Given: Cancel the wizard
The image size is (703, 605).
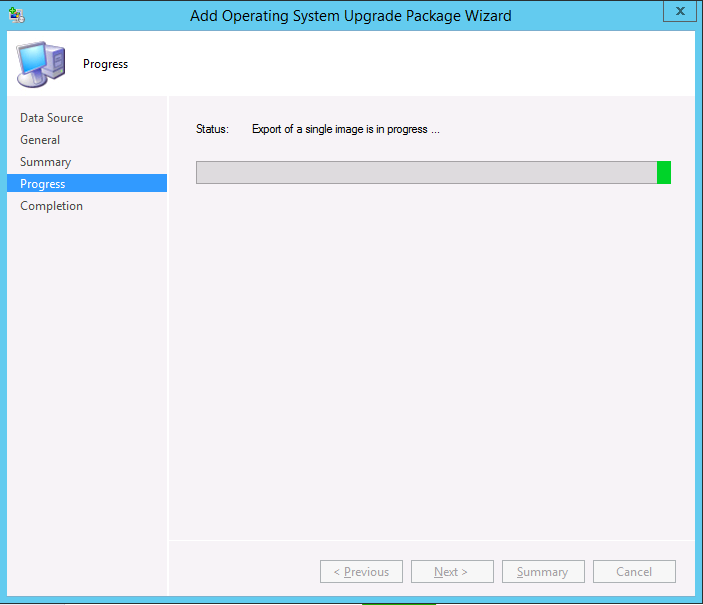Looking at the screenshot, I should coord(634,571).
